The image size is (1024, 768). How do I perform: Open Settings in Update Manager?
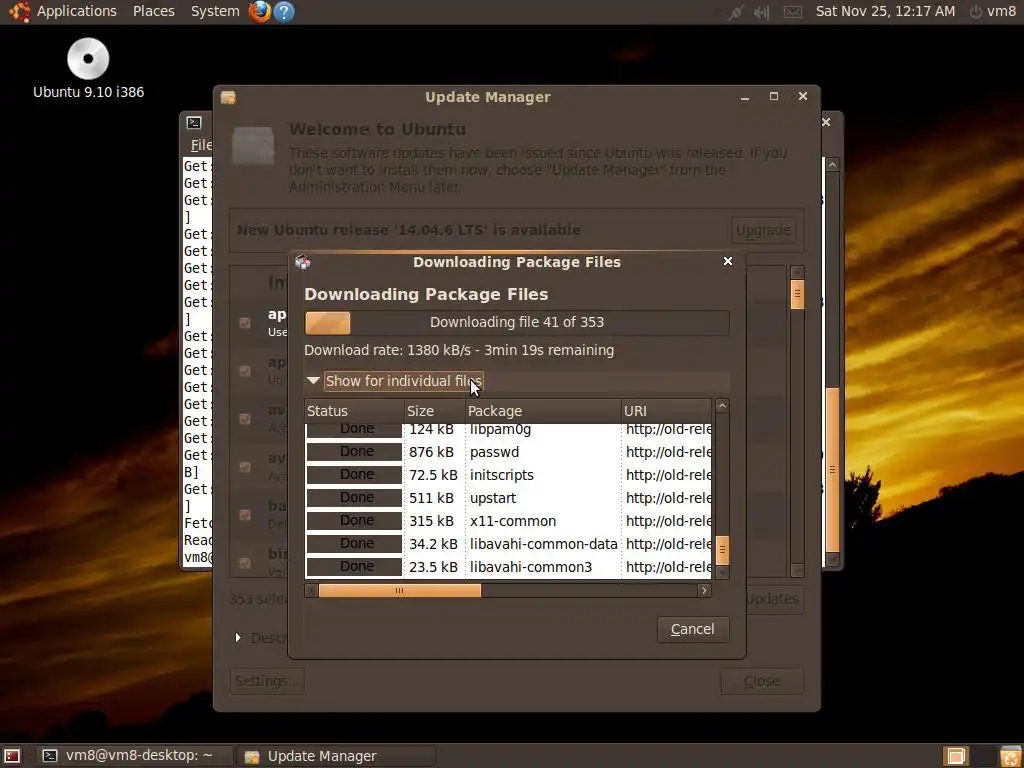pos(266,681)
